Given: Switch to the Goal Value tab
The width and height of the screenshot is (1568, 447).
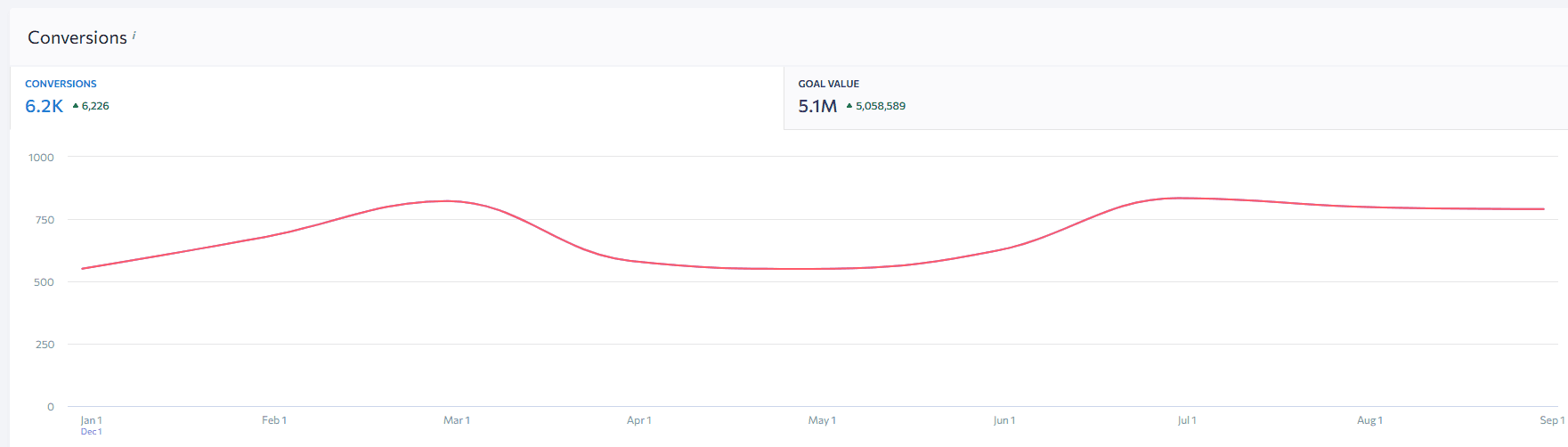Looking at the screenshot, I should (x=1175, y=97).
